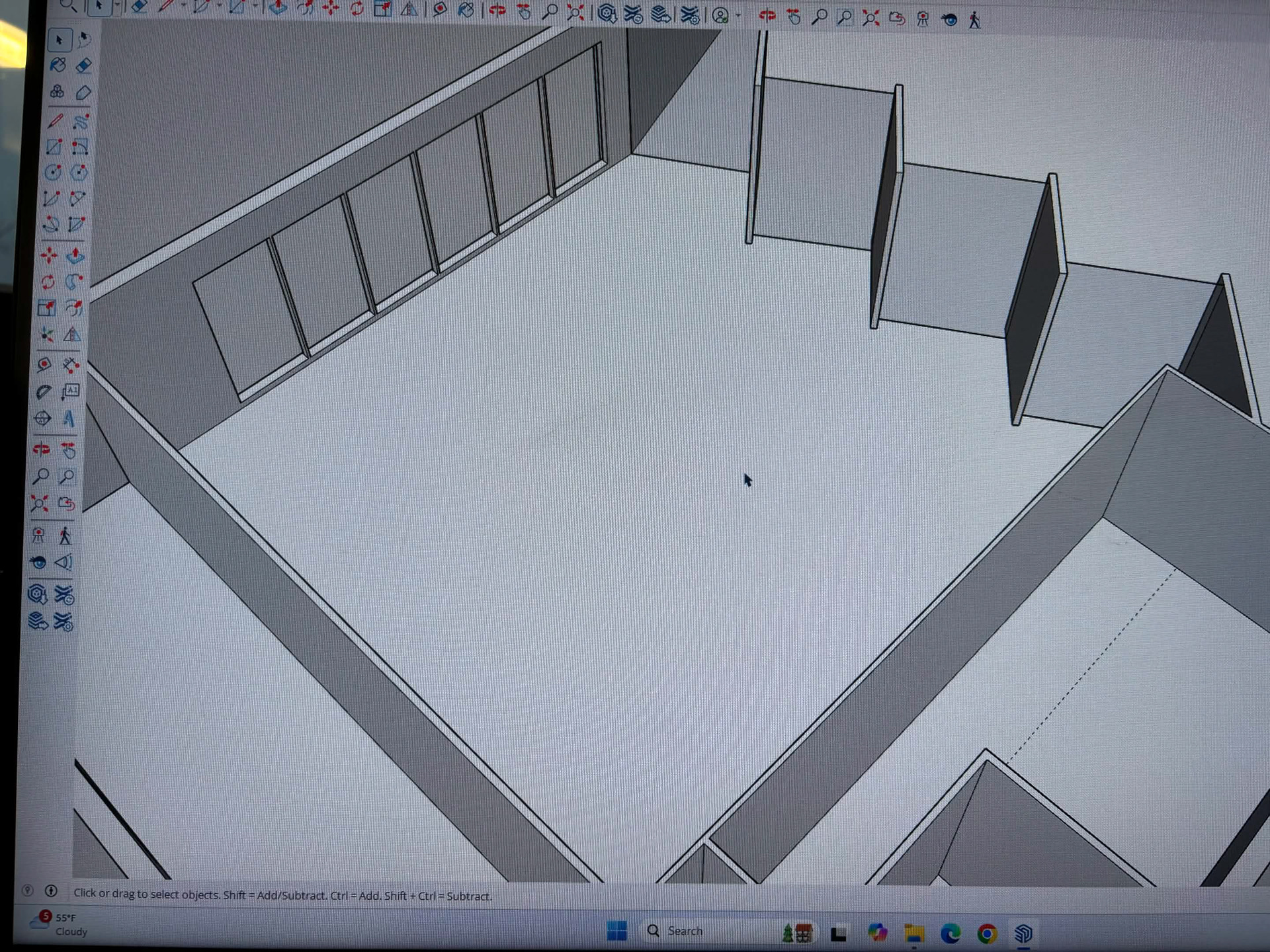The image size is (1270, 952).
Task: Open the account dropdown arrow in top toolbar
Action: click(738, 16)
